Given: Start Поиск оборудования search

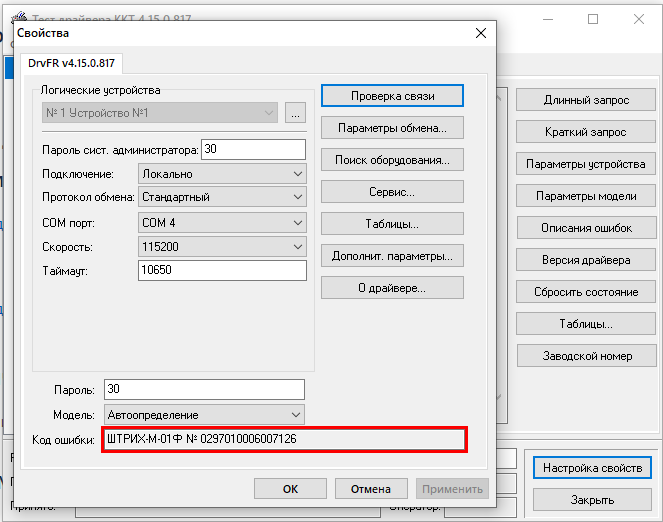Looking at the screenshot, I should (x=392, y=160).
